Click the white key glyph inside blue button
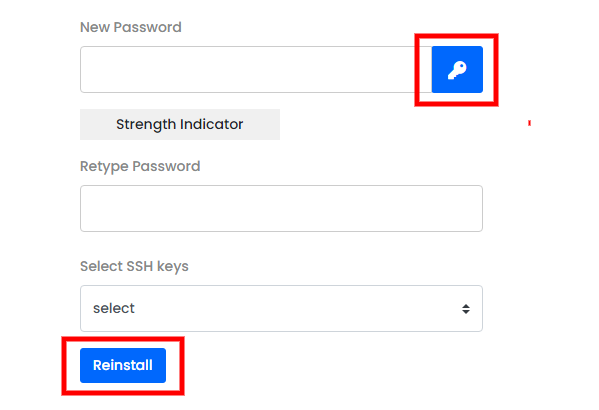Screen dimensions: 599x410 click(457, 70)
